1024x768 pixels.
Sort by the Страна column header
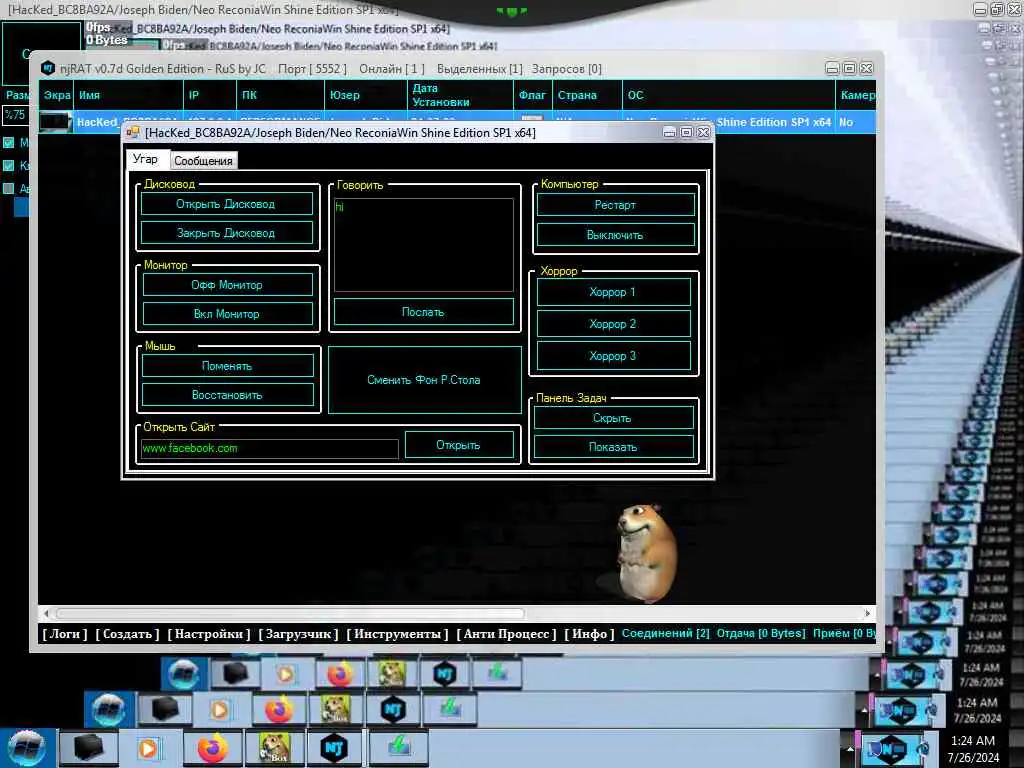[x=587, y=95]
